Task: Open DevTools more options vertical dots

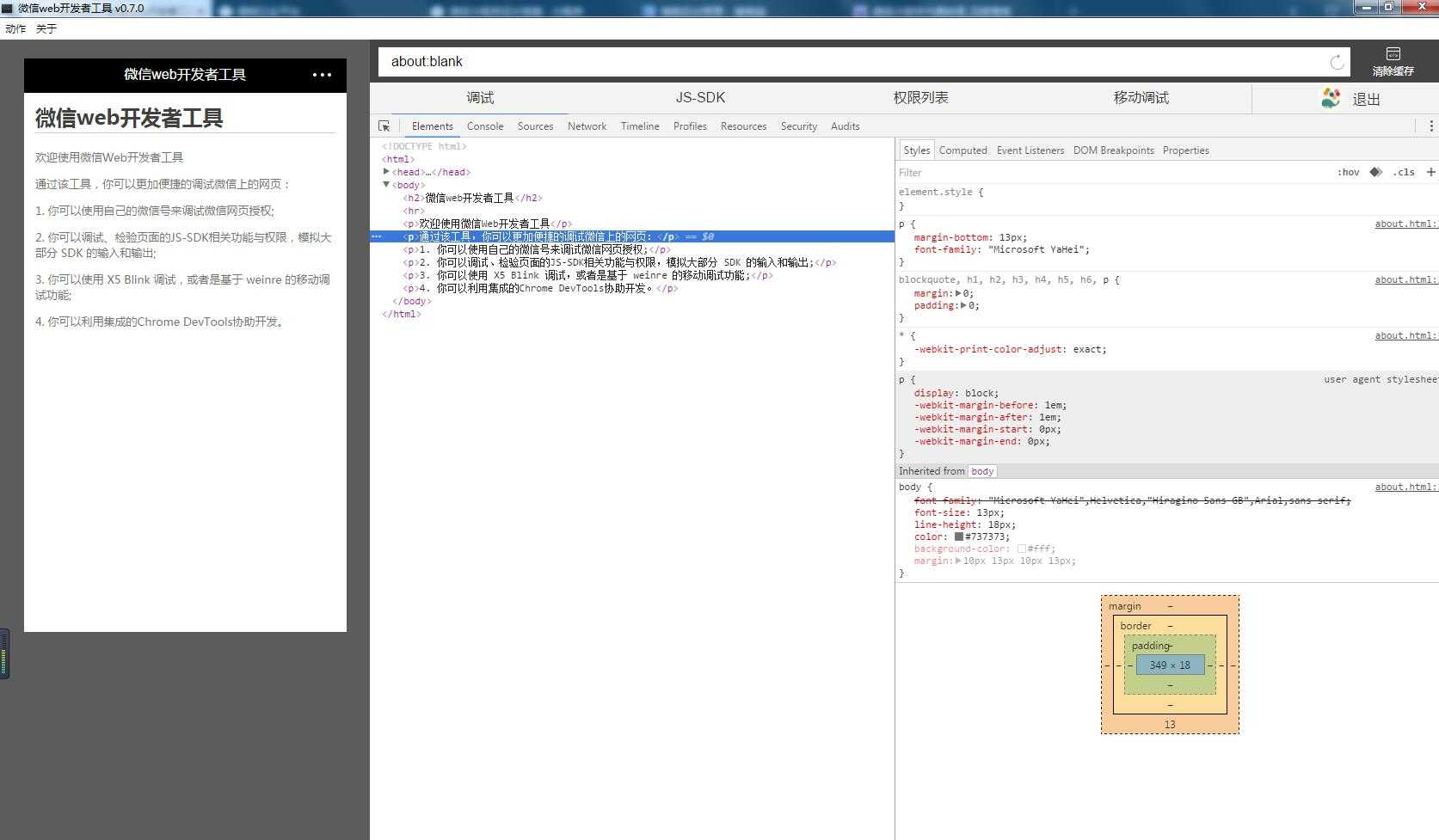Action: [1430, 126]
